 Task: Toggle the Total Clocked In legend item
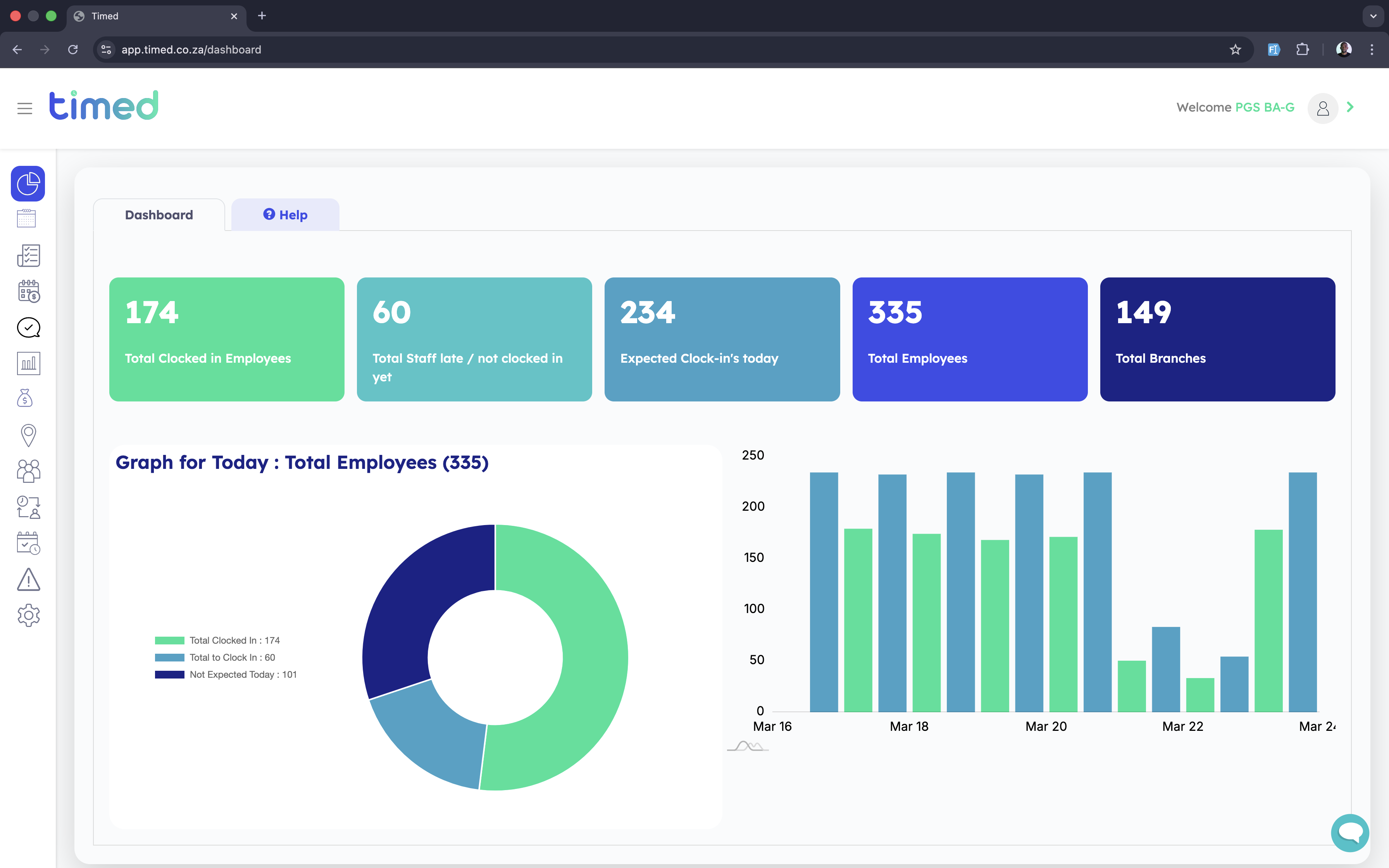217,640
